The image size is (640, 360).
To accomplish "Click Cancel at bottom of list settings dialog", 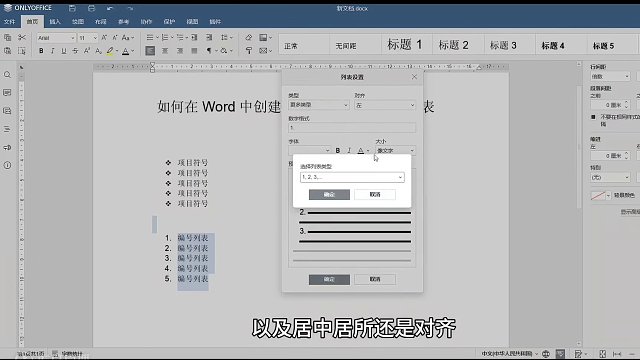I will 375,280.
